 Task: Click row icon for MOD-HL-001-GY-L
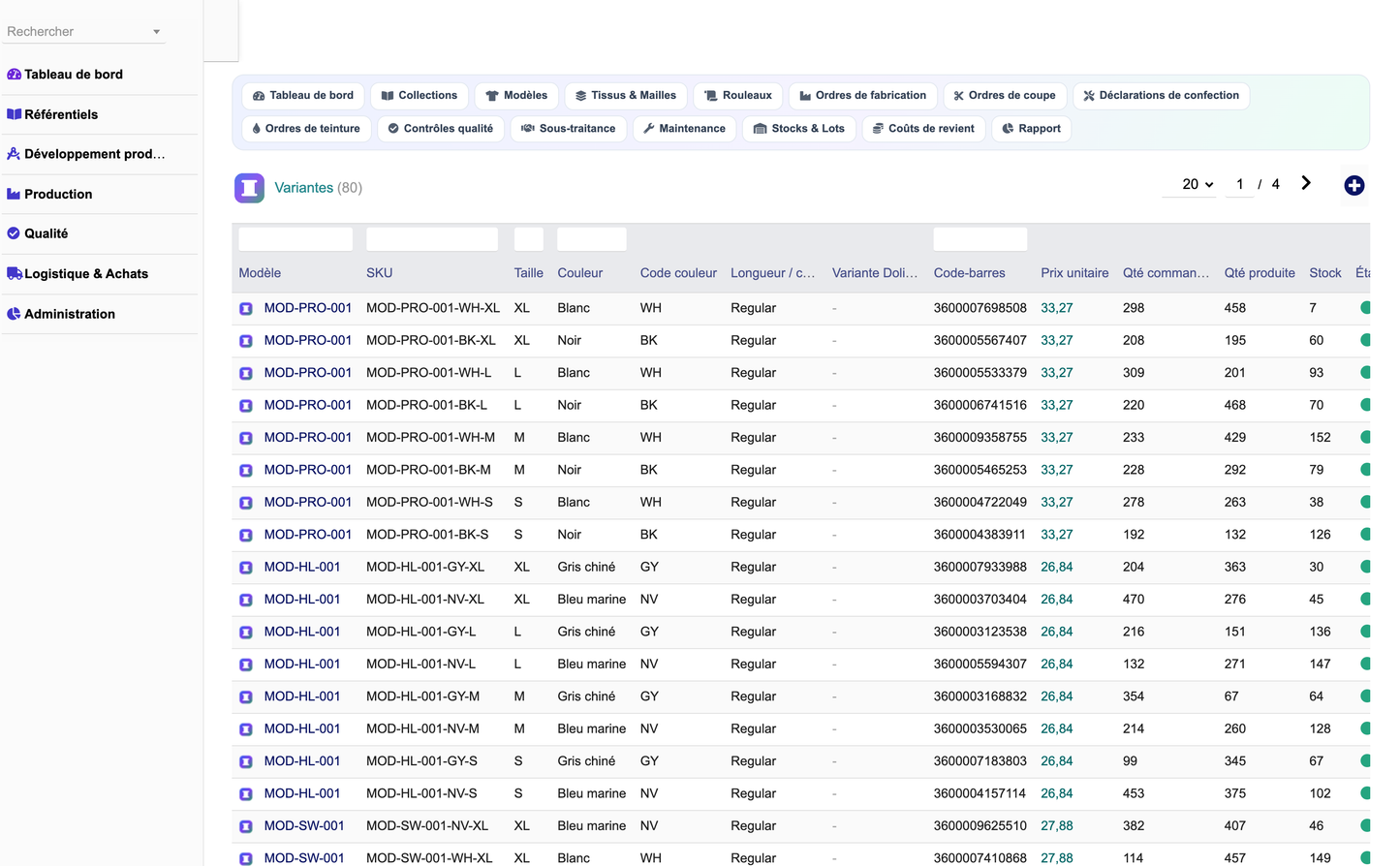click(x=246, y=632)
